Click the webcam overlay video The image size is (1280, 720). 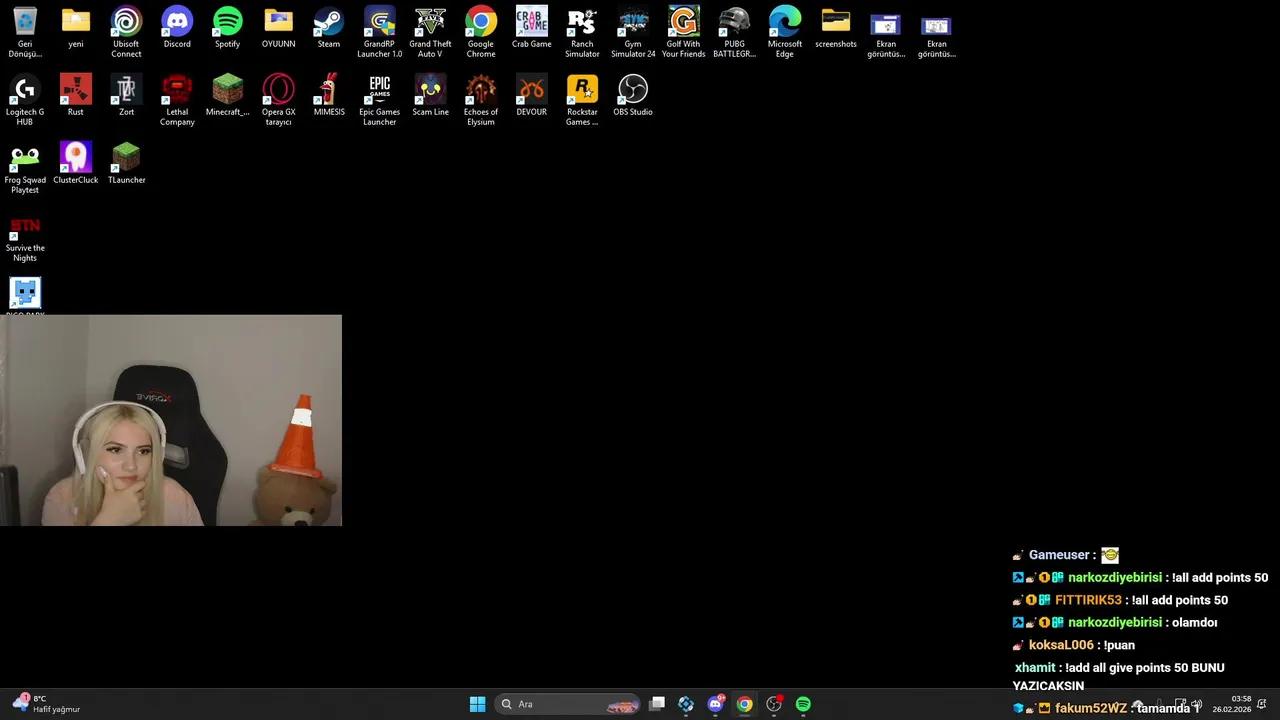coord(171,420)
